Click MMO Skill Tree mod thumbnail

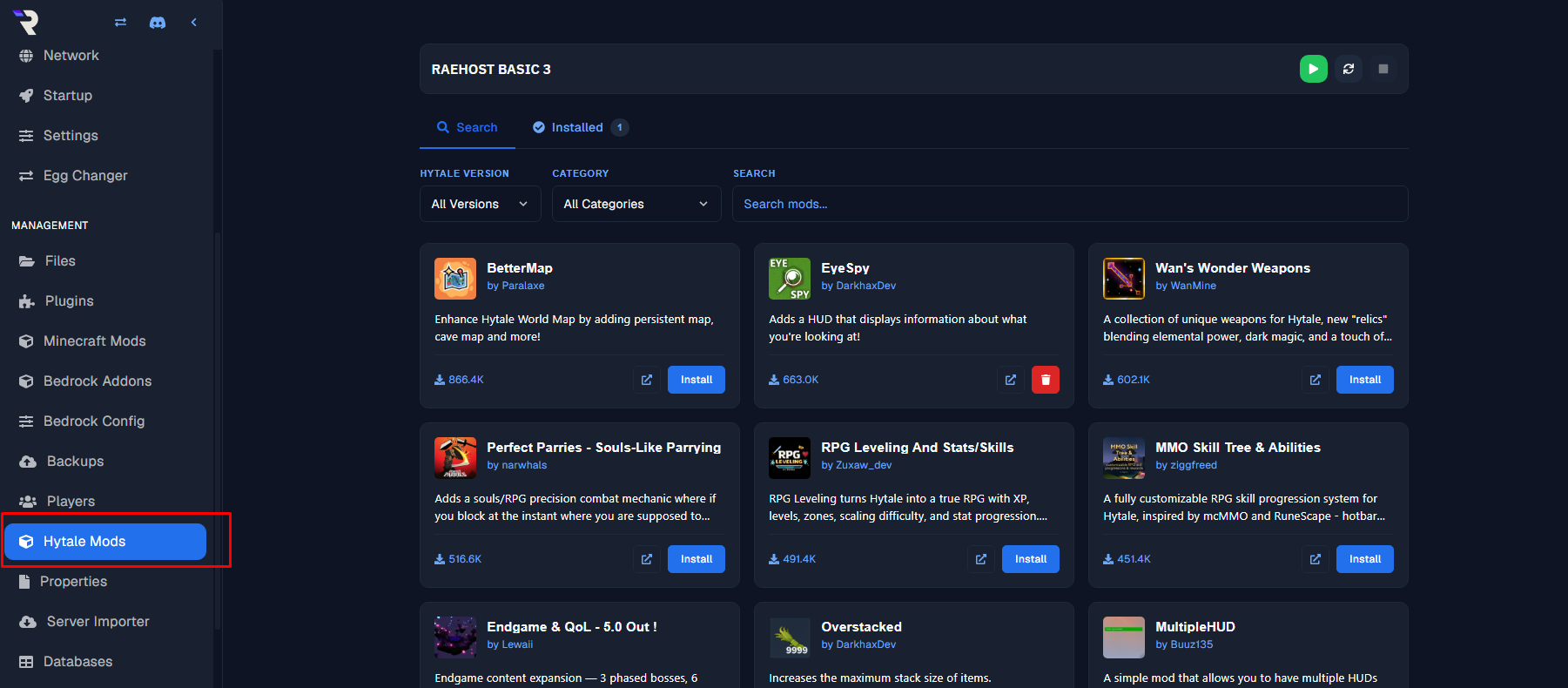(x=1124, y=458)
